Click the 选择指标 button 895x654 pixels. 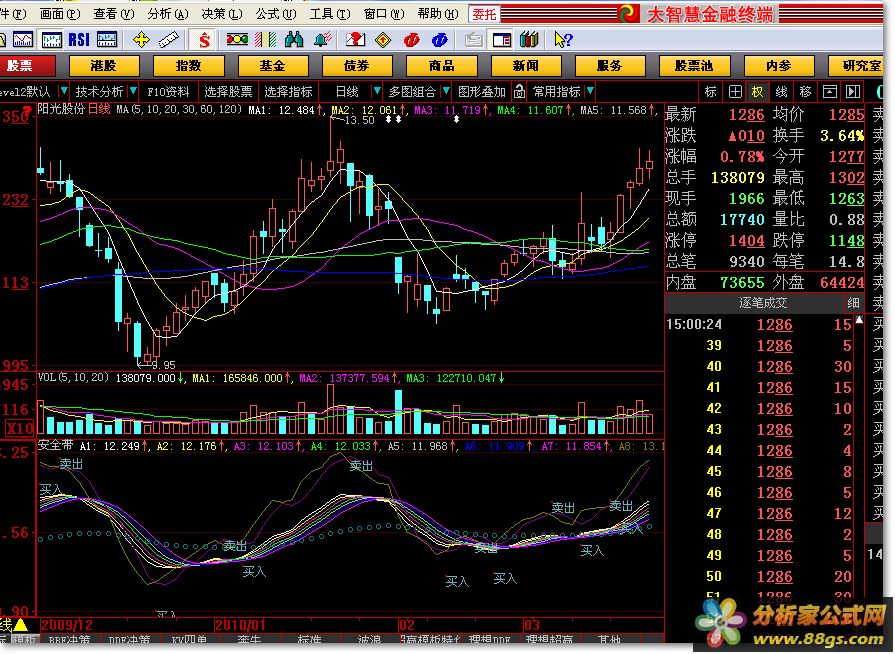click(288, 91)
